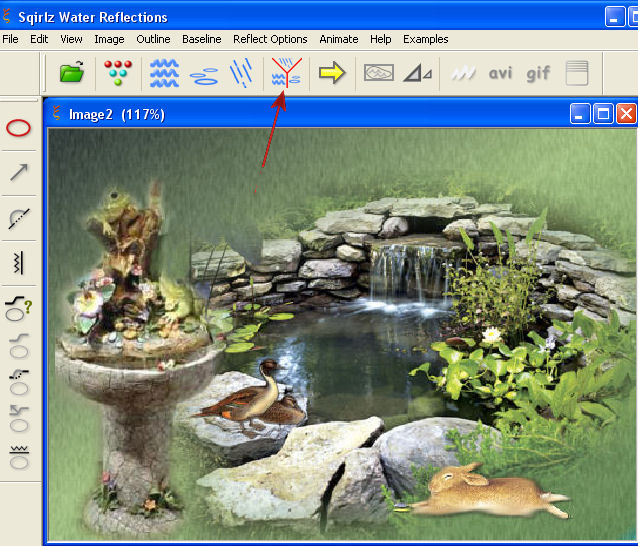638x546 pixels.
Task: Minimize the Sqirlz Water Reflections window
Action: (x=615, y=17)
